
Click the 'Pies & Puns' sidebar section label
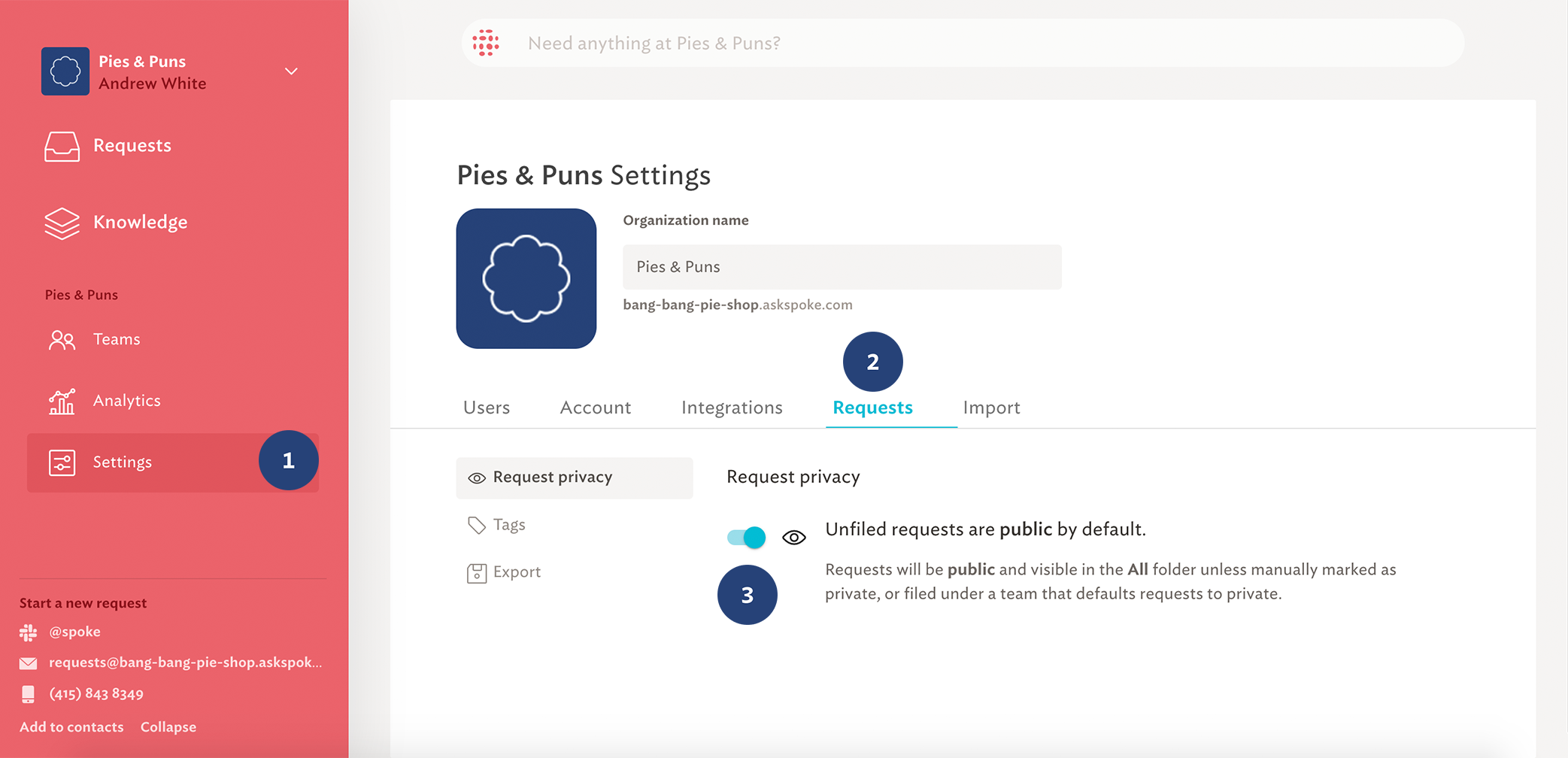pyautogui.click(x=81, y=295)
